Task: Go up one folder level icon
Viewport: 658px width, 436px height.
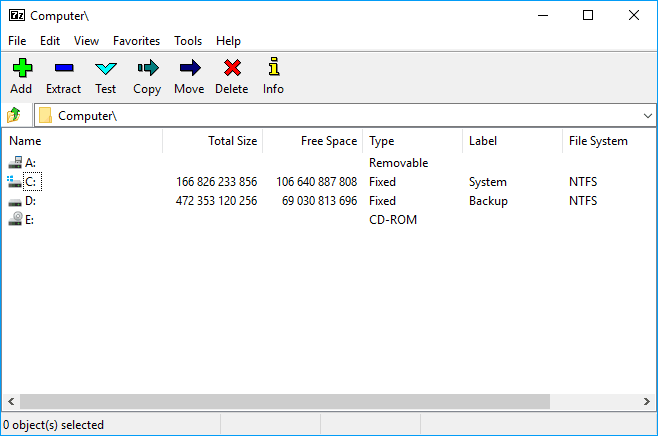Action: coord(14,115)
